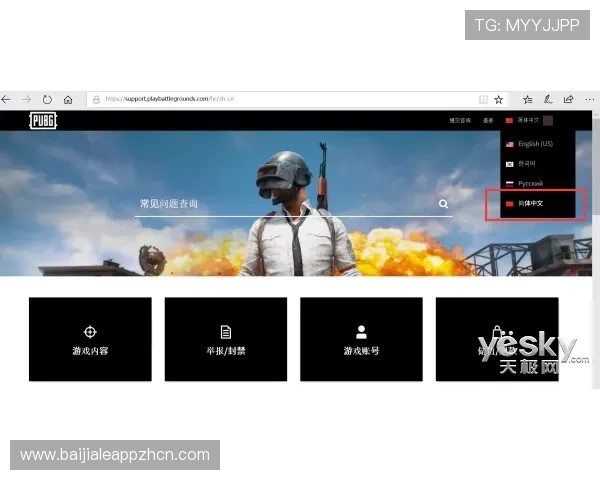The width and height of the screenshot is (600, 480).
Task: Open the fourth card with shopping bag icon
Action: click(497, 339)
